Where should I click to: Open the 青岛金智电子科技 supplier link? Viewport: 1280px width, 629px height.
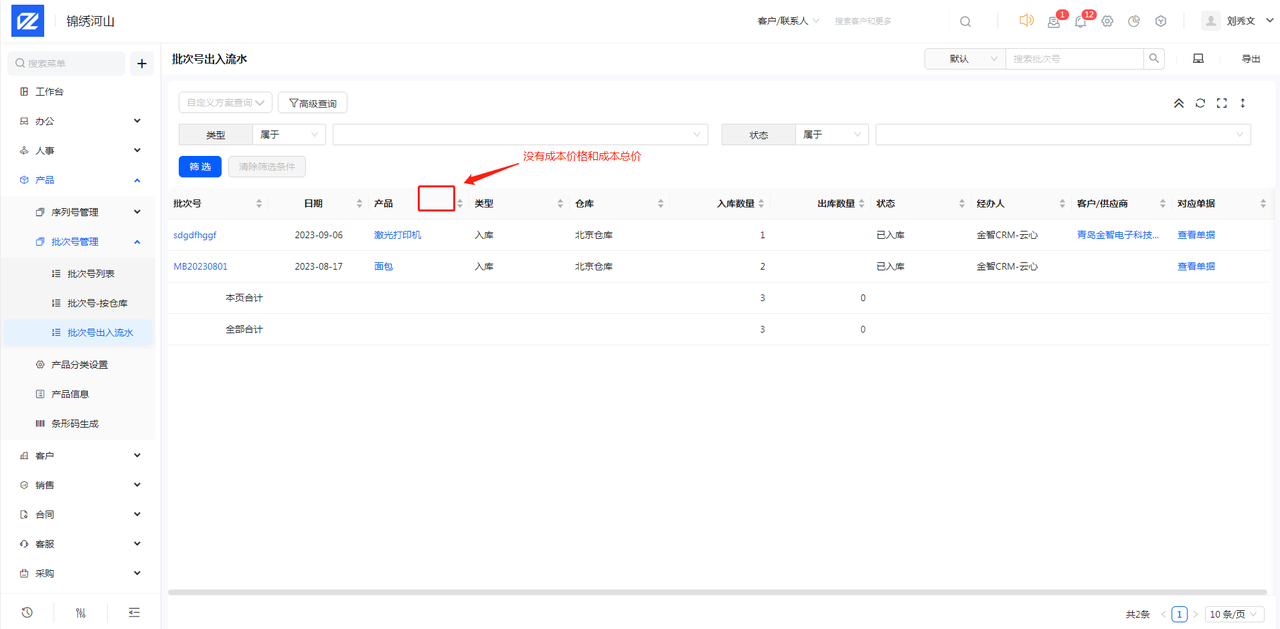[x=1118, y=235]
